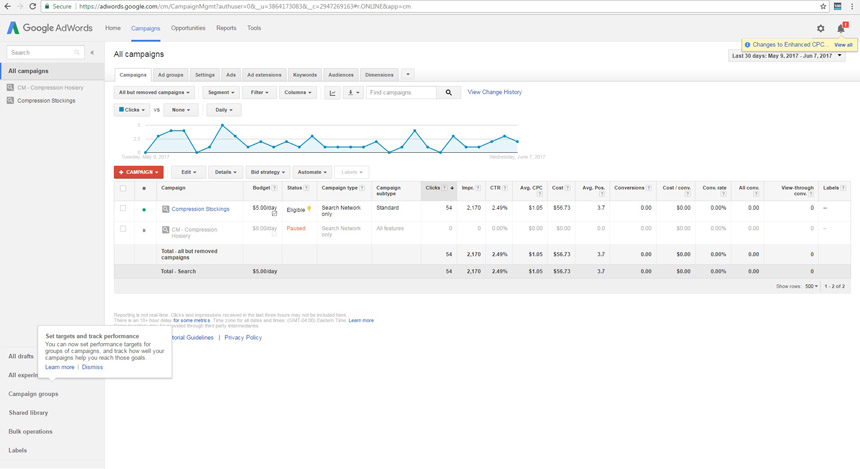Screen dimensions: 860x469
Task: Switch to the Ad extensions tab
Action: (x=264, y=75)
